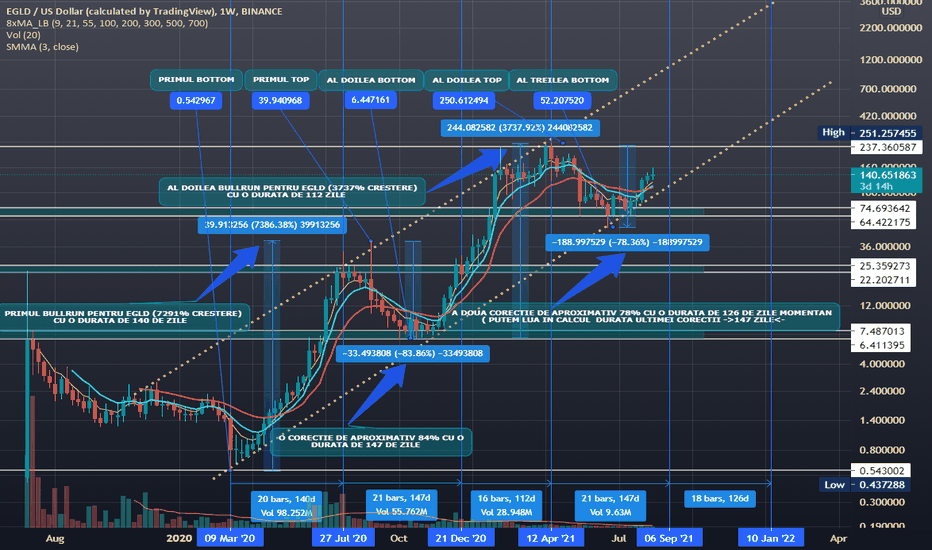This screenshot has height=550, width=932.
Task: Click the High 251.257455 price label
Action: tap(870, 133)
